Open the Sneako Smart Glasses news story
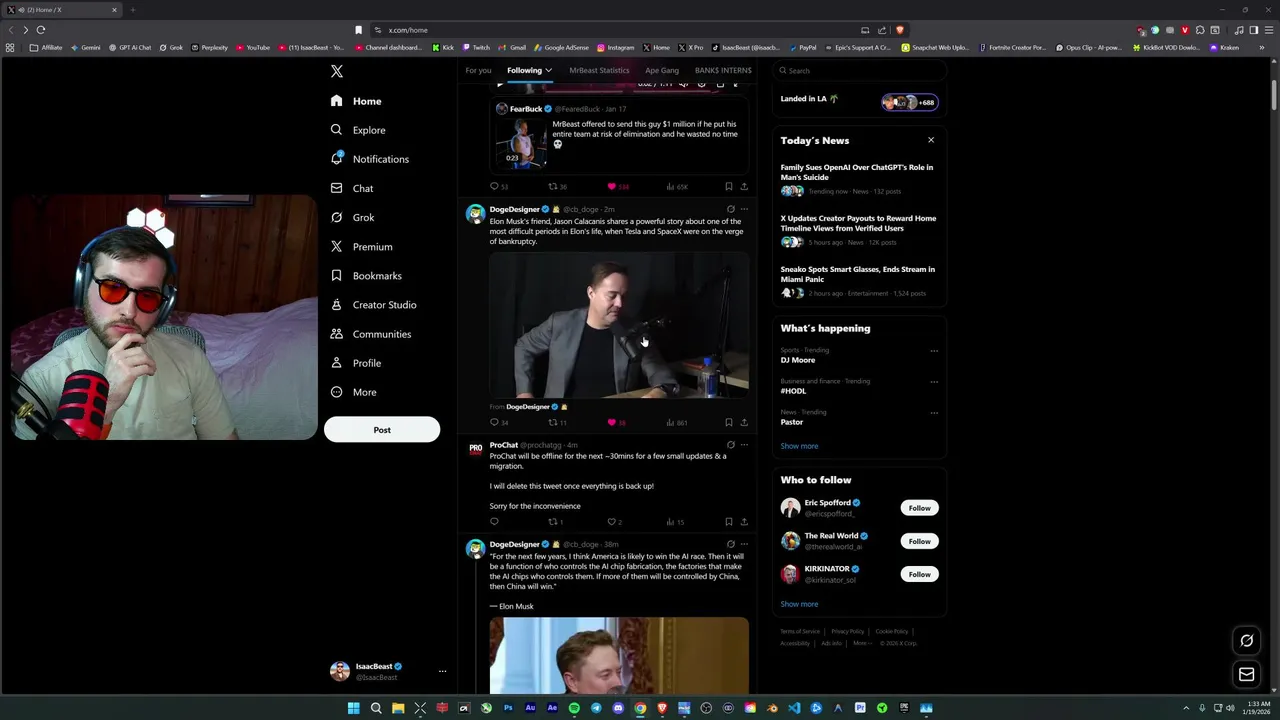The image size is (1280, 720). click(x=858, y=281)
